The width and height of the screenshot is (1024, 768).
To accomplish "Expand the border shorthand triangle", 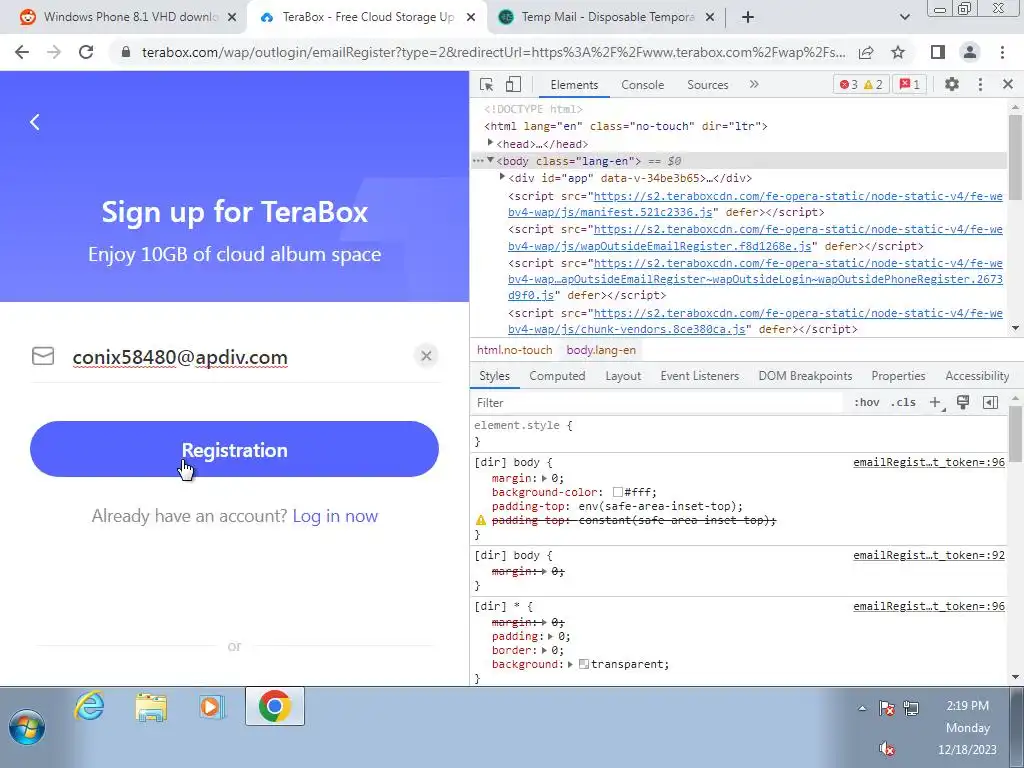I will (545, 650).
